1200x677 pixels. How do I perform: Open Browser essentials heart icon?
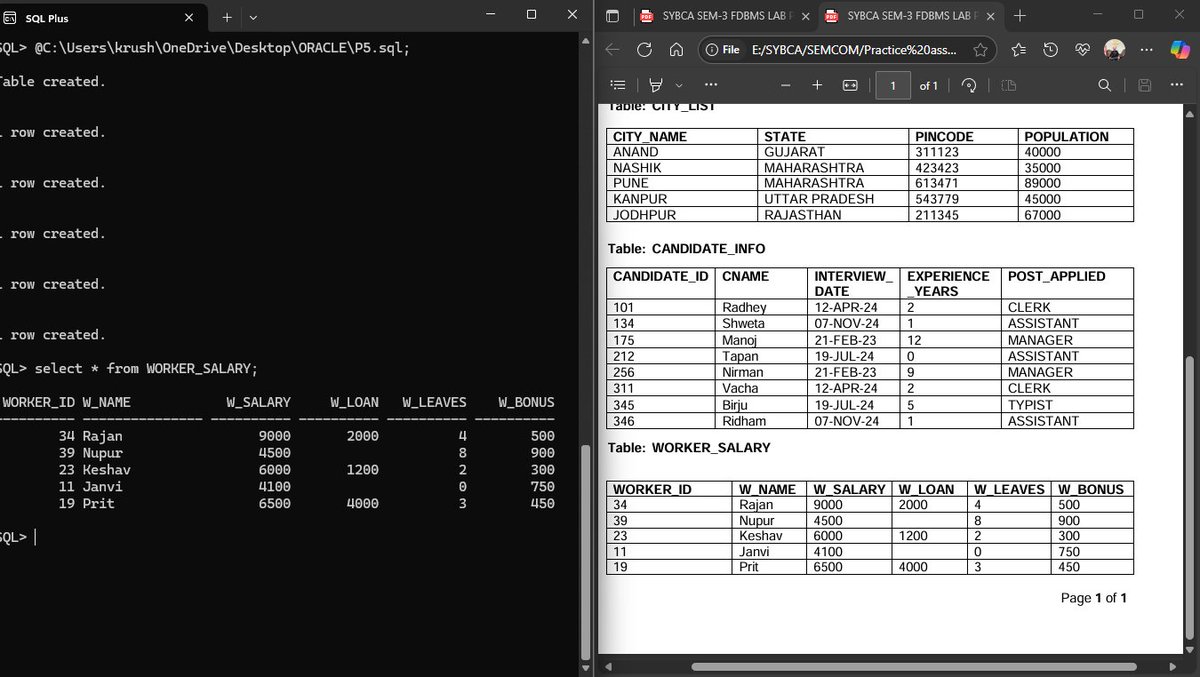(1082, 50)
